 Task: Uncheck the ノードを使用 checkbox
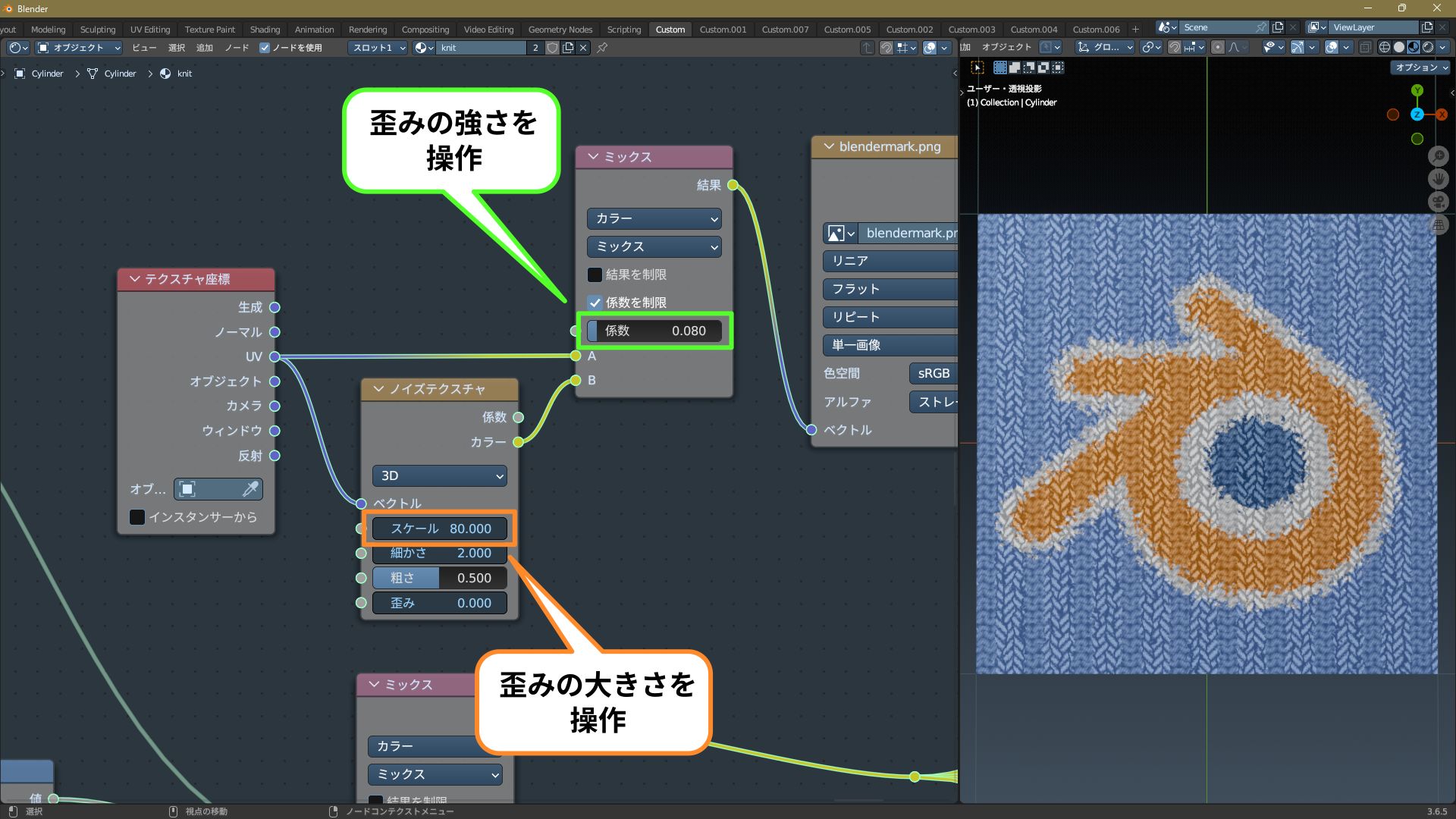(x=265, y=48)
